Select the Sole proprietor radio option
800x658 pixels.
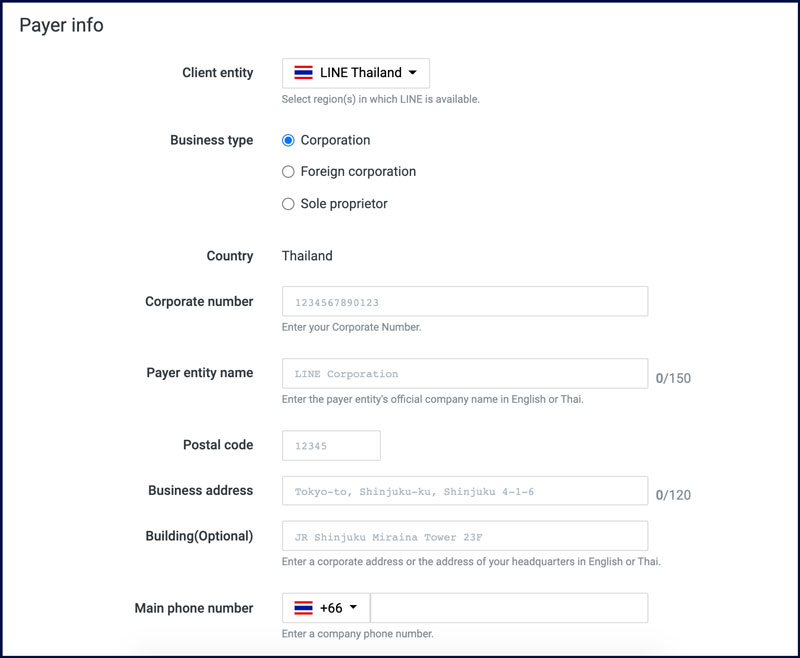pyautogui.click(x=288, y=204)
